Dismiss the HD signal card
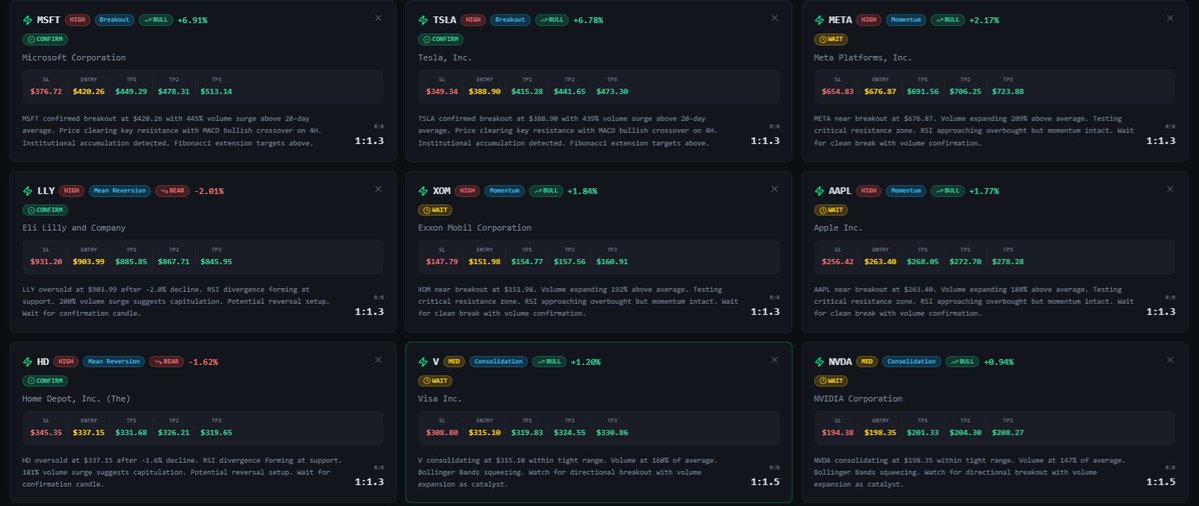The image size is (1199, 506). (378, 359)
